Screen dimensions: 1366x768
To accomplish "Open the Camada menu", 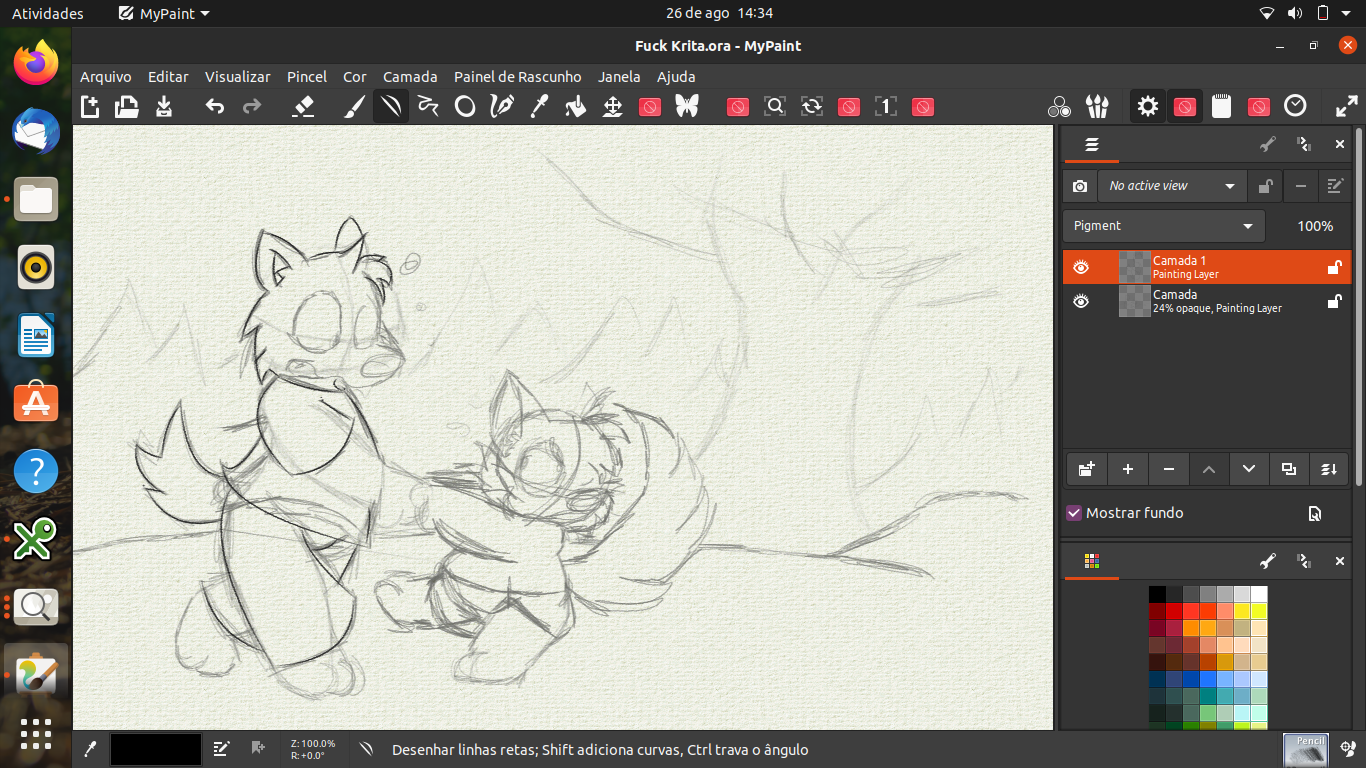I will point(410,77).
